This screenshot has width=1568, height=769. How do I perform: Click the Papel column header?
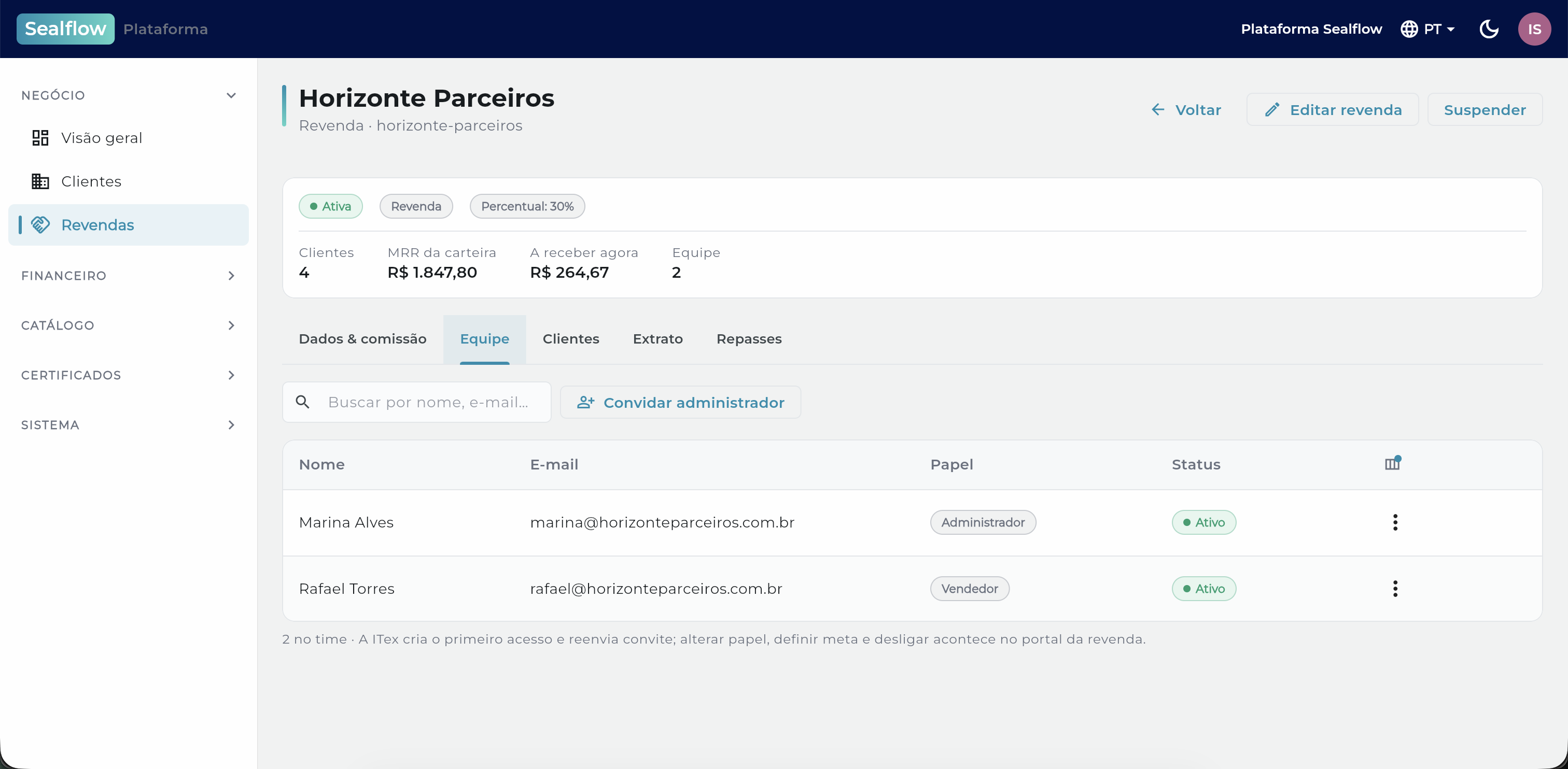(951, 464)
